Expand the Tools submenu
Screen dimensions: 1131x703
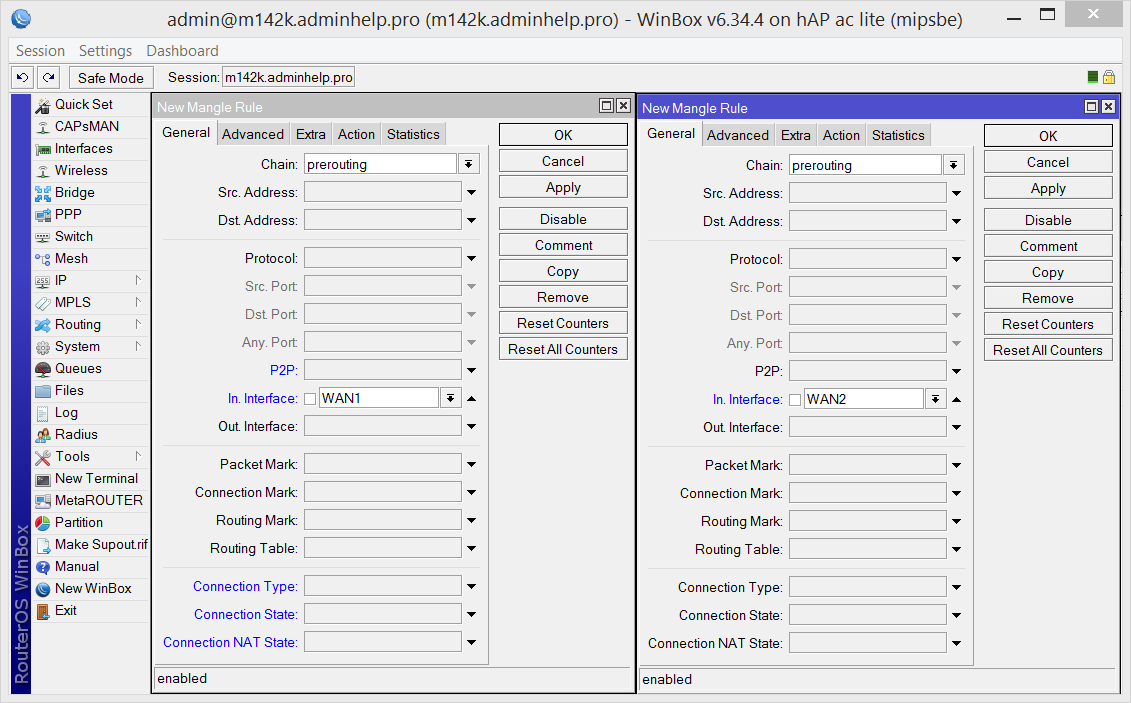[138, 456]
